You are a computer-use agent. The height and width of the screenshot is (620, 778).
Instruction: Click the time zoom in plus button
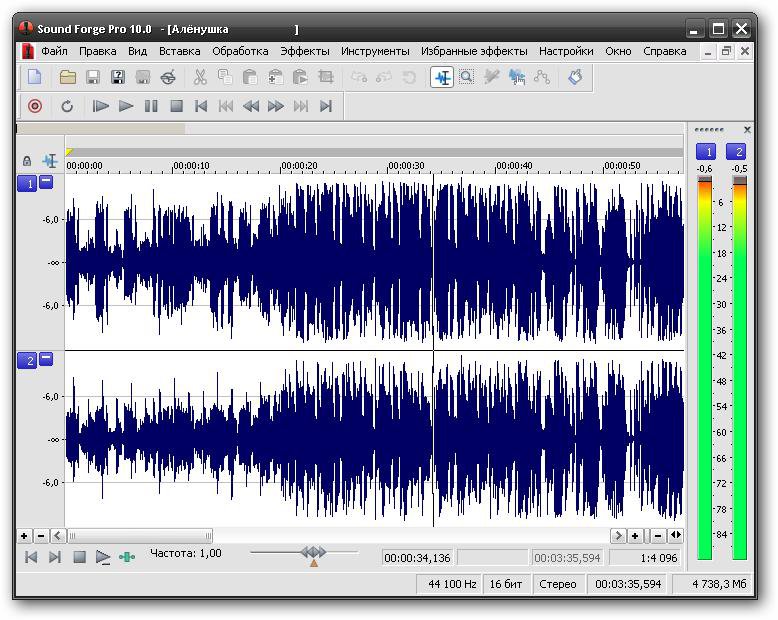click(635, 536)
